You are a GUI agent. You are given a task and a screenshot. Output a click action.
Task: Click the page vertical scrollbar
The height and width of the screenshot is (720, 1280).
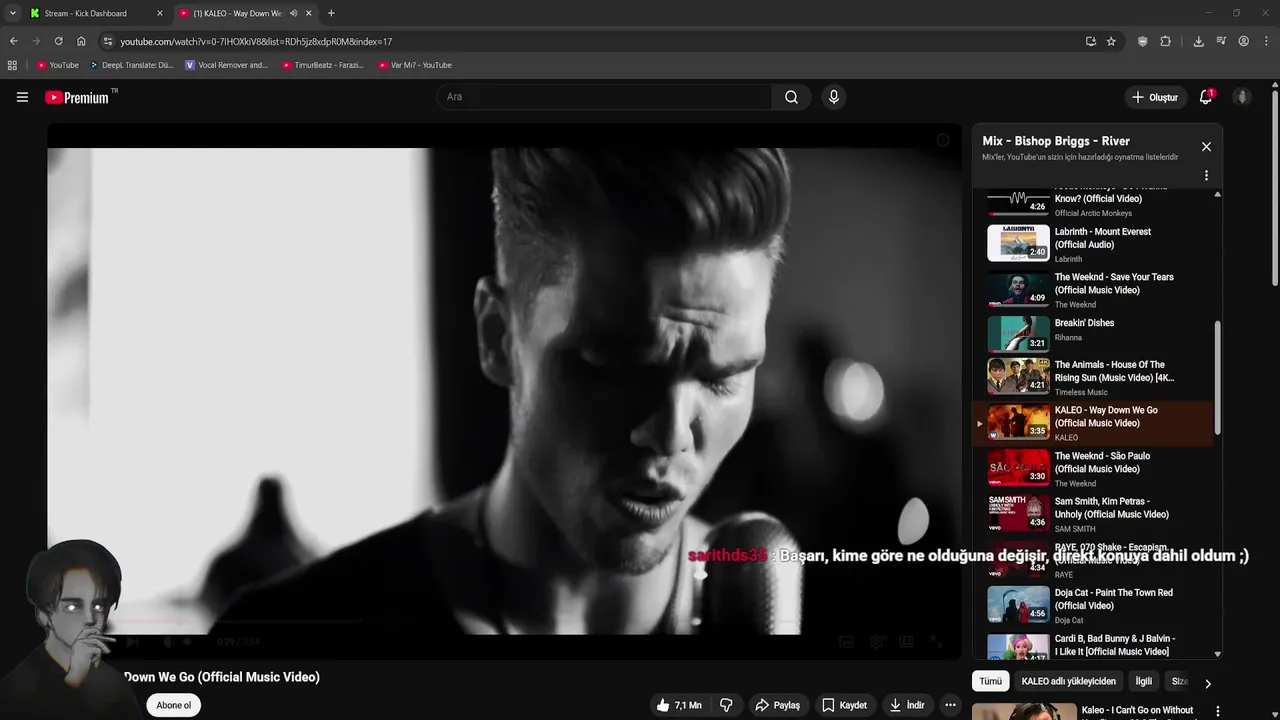coord(1275,188)
